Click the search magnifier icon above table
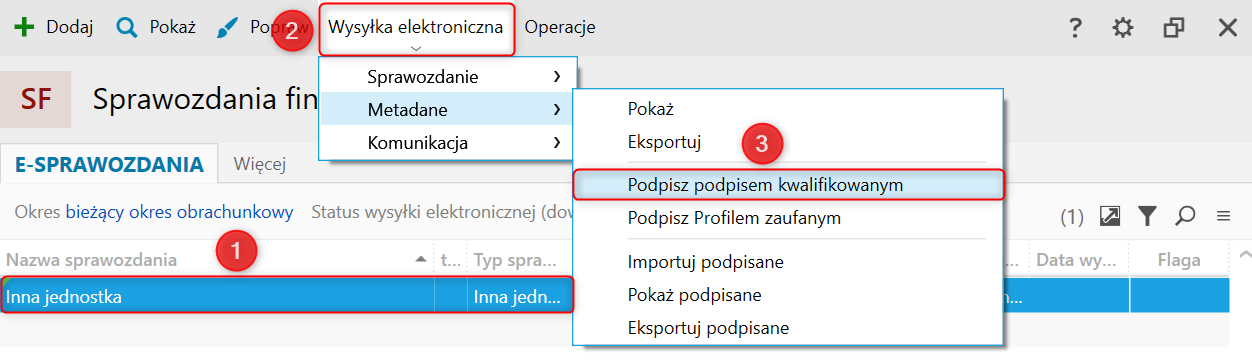1252x360 pixels. point(1185,215)
